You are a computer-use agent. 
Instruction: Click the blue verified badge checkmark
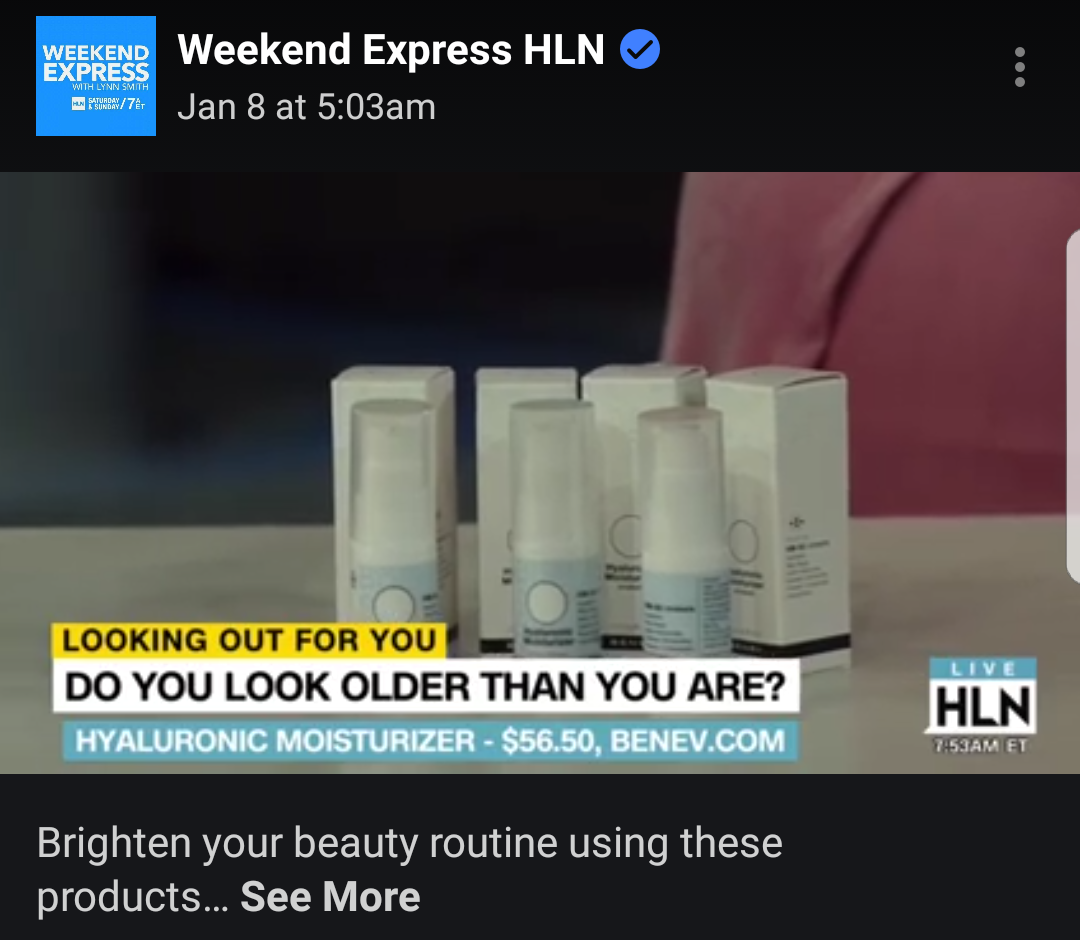coord(640,50)
